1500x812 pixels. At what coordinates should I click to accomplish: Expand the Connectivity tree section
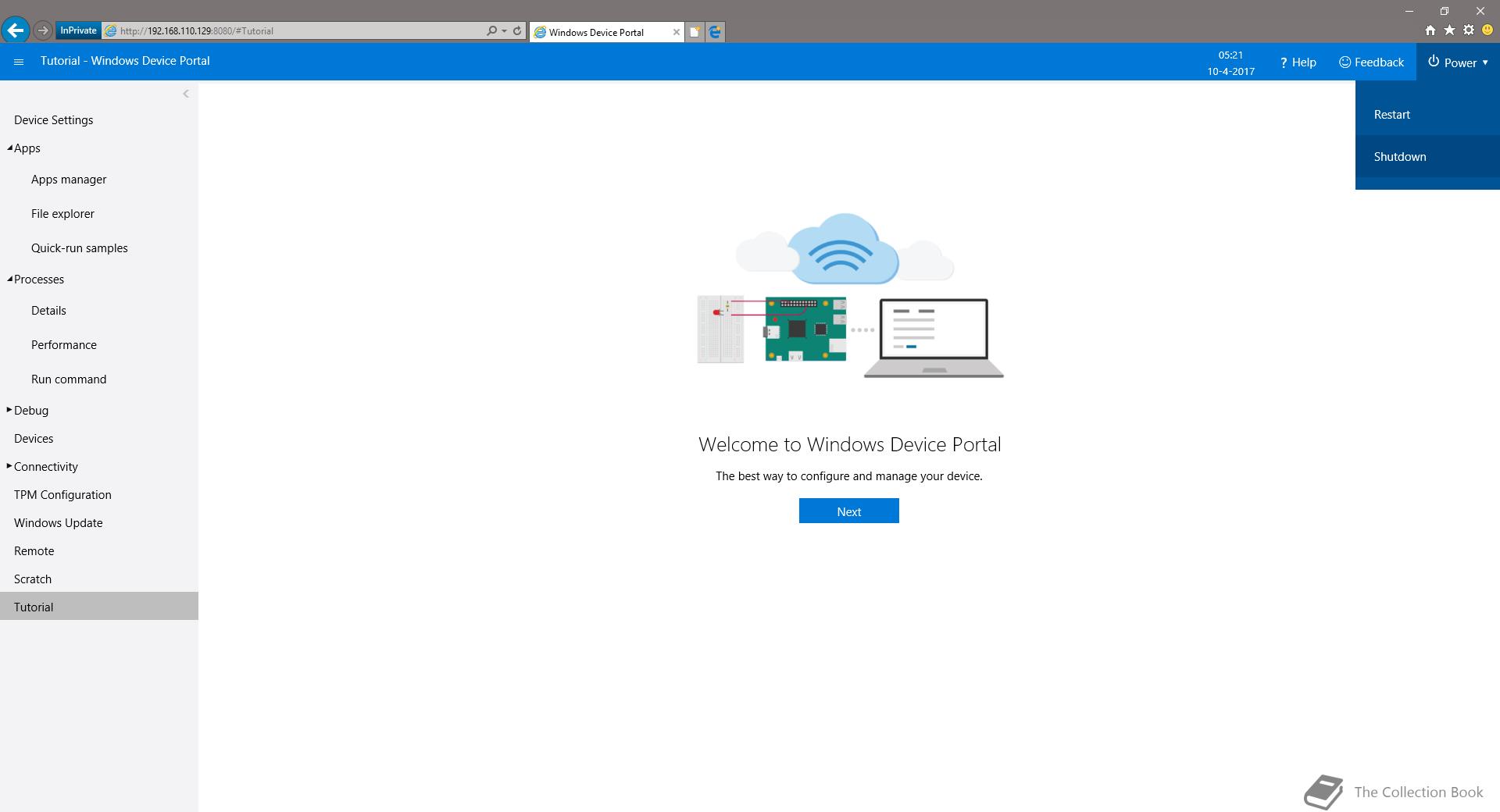tap(9, 466)
